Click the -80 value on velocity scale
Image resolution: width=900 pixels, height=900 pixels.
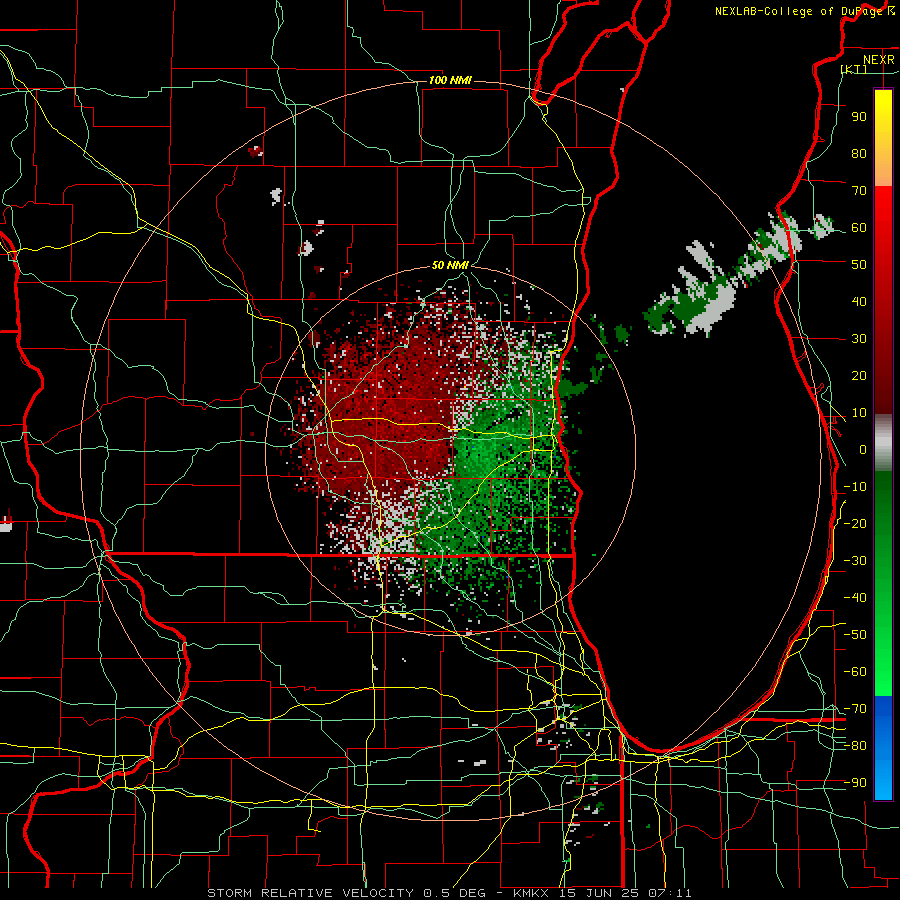pyautogui.click(x=855, y=746)
